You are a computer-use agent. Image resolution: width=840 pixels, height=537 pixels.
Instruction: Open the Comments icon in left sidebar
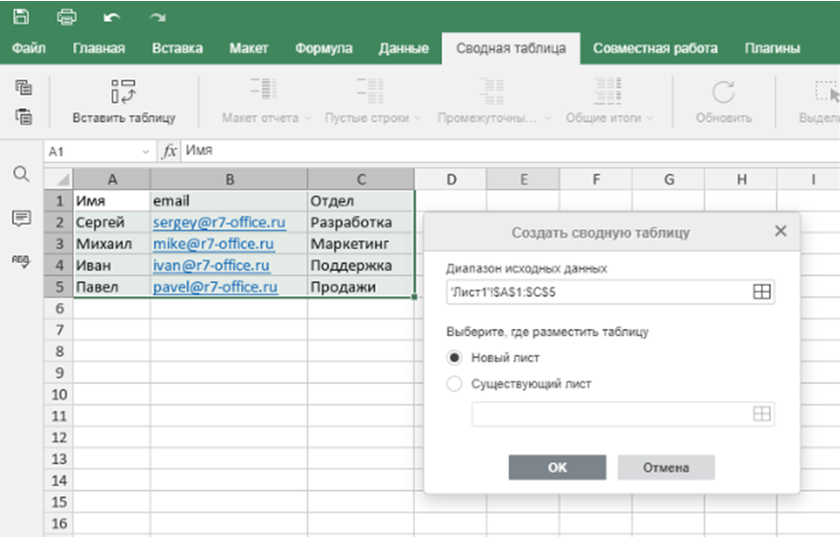click(21, 217)
